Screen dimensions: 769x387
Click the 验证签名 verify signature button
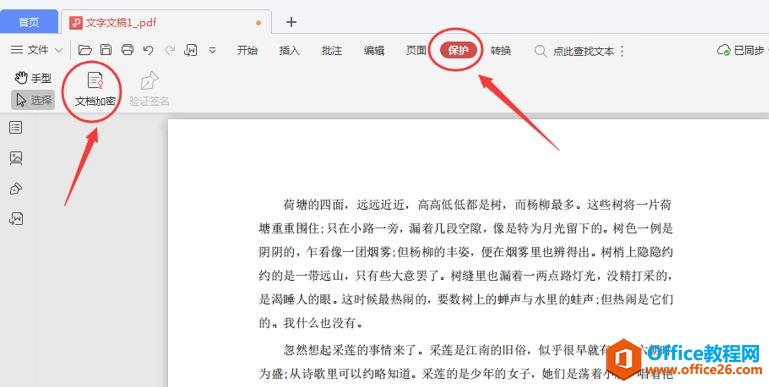(149, 89)
